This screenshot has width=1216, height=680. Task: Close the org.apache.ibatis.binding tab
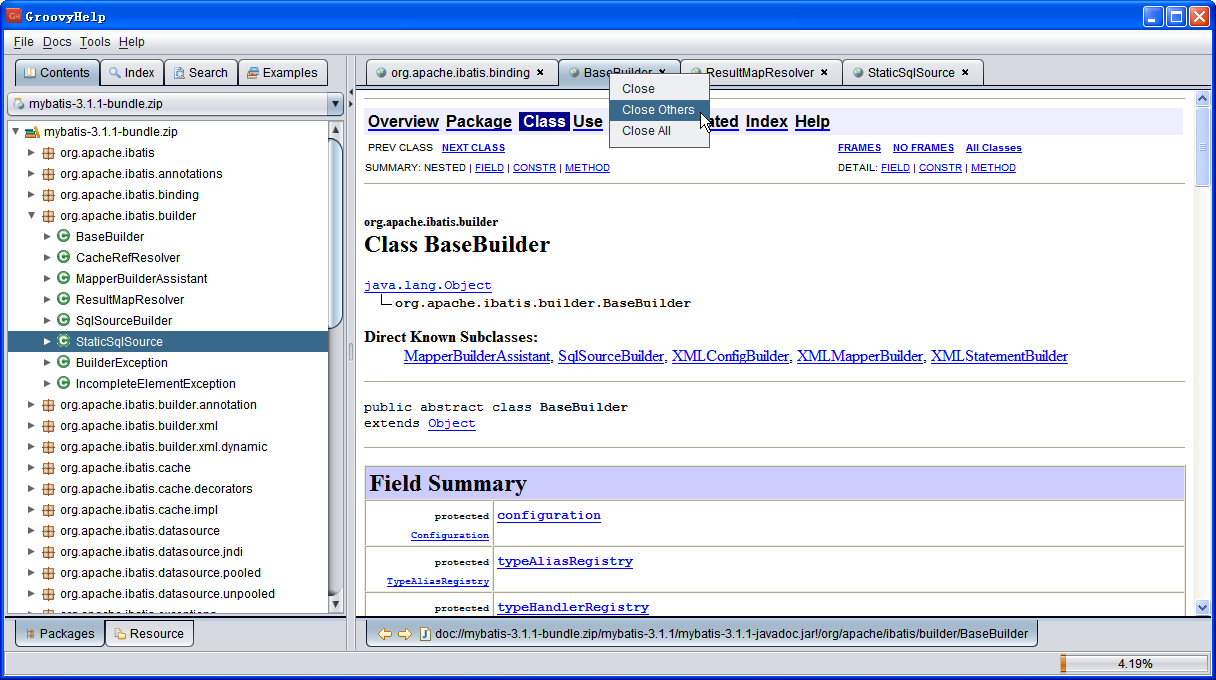click(540, 72)
